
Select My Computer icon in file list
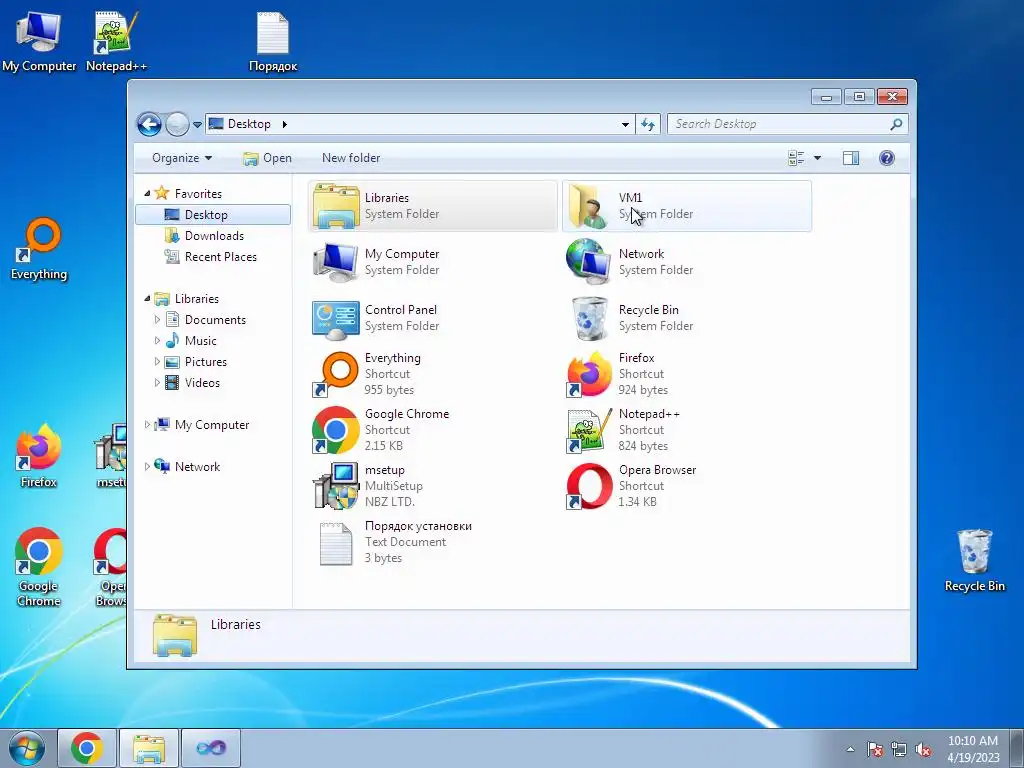[x=336, y=262]
